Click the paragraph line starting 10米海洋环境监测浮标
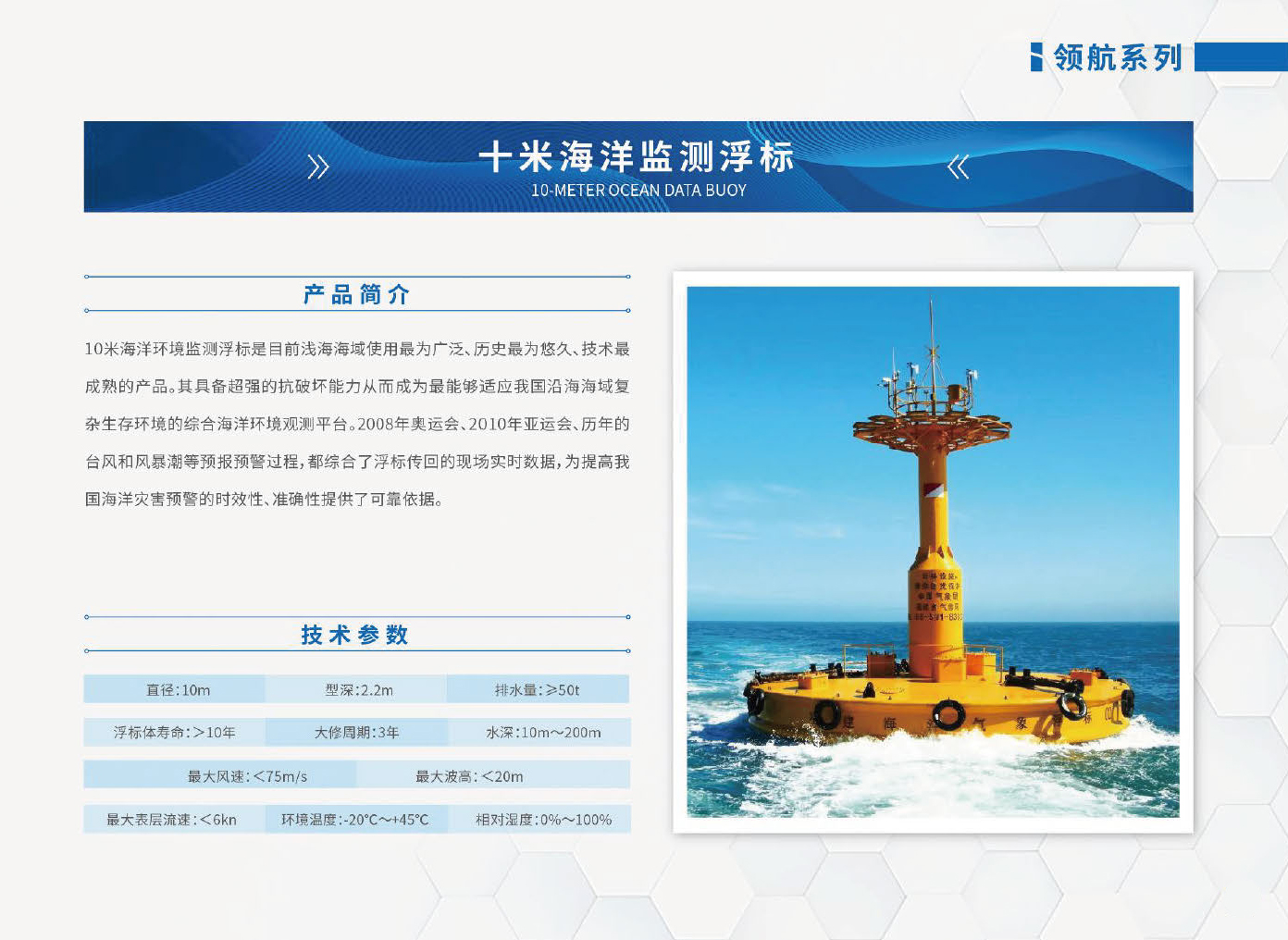This screenshot has height=940, width=1288. coord(357,349)
